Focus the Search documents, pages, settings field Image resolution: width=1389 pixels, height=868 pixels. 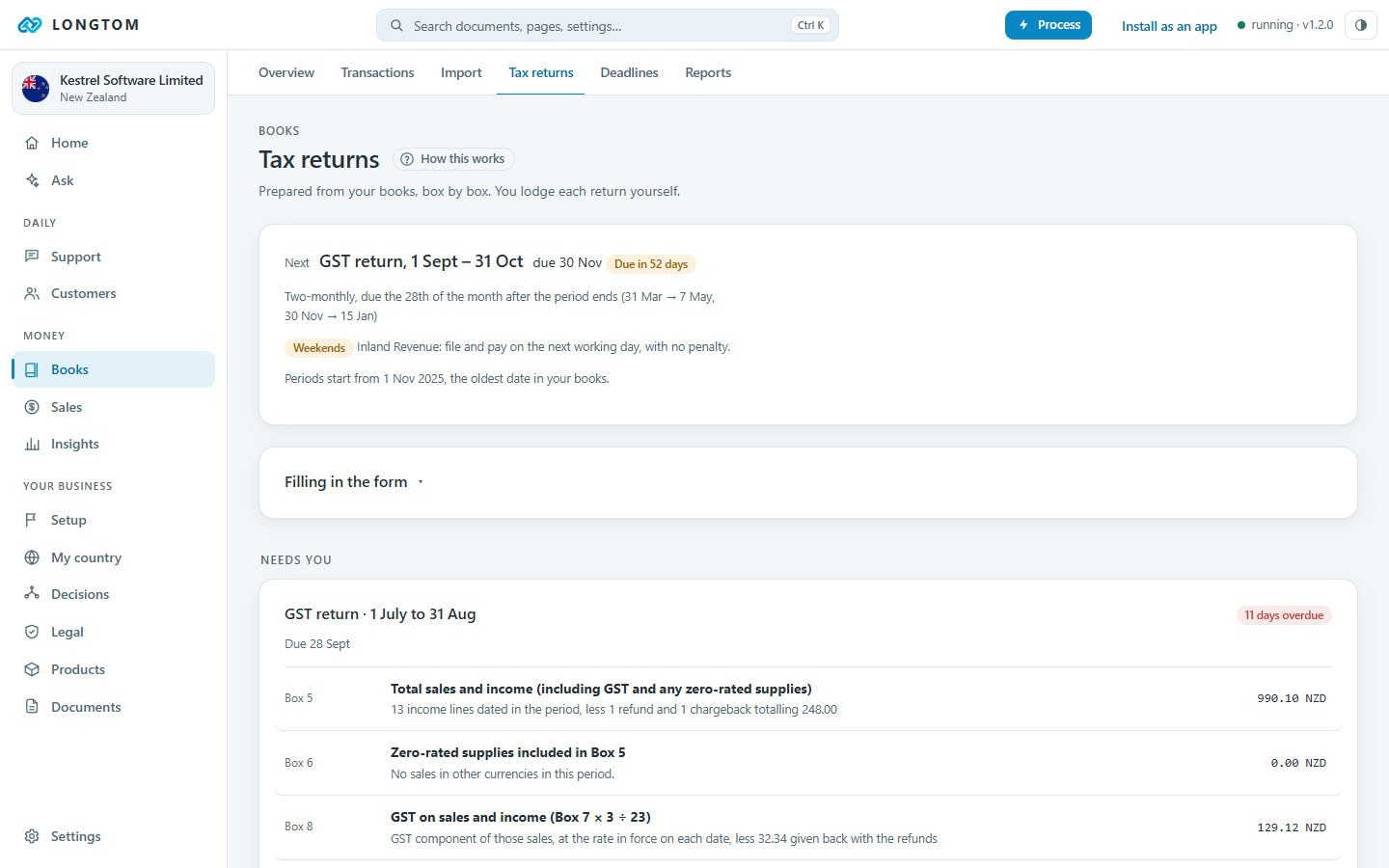tap(608, 25)
